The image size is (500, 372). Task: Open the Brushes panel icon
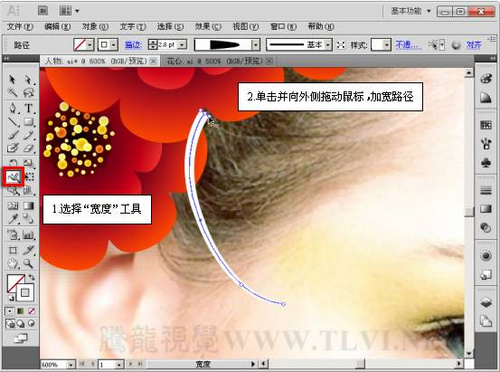coord(486,144)
